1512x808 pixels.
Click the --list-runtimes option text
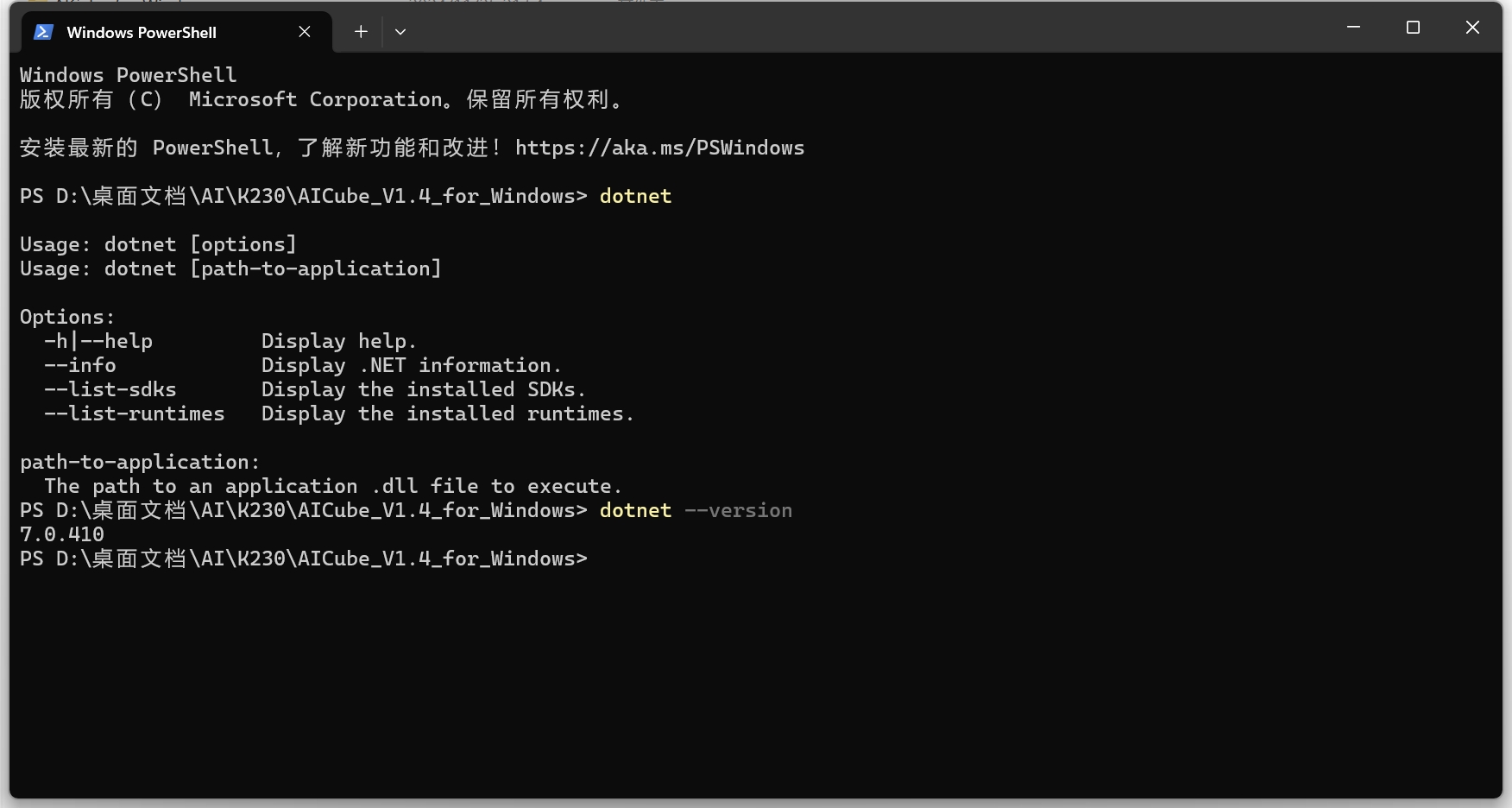click(x=135, y=413)
